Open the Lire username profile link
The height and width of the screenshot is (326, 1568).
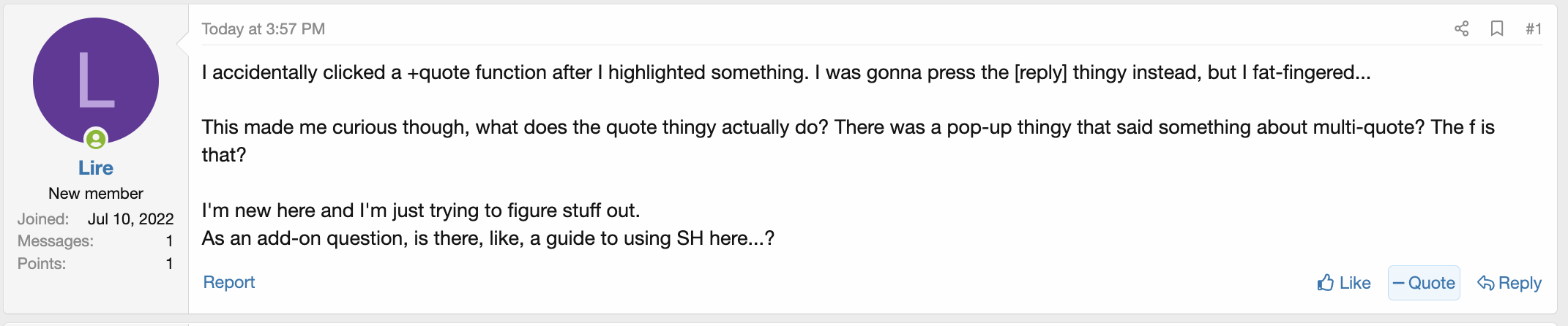click(96, 168)
